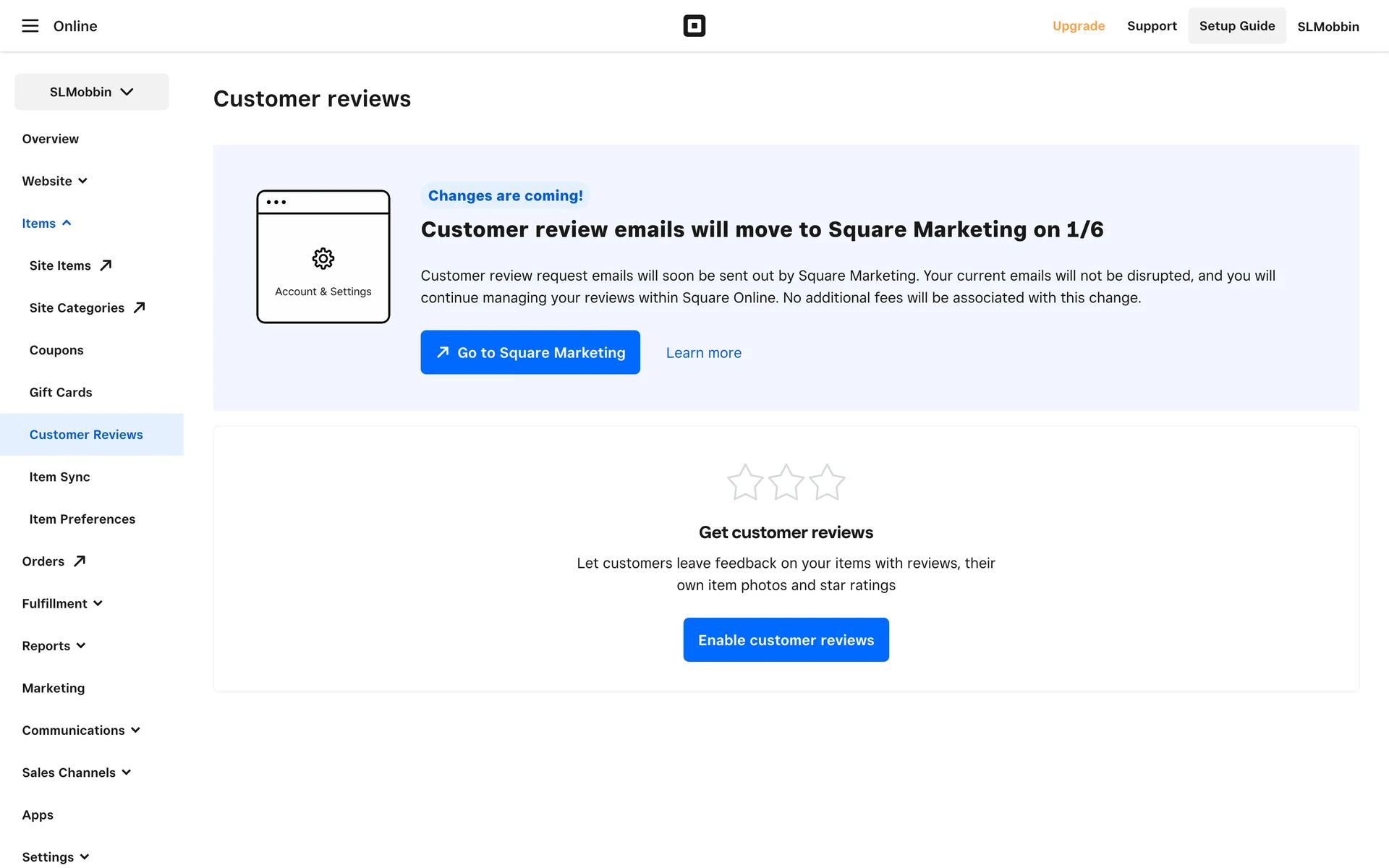Open the hamburger navigation menu
The height and width of the screenshot is (868, 1389).
point(30,26)
